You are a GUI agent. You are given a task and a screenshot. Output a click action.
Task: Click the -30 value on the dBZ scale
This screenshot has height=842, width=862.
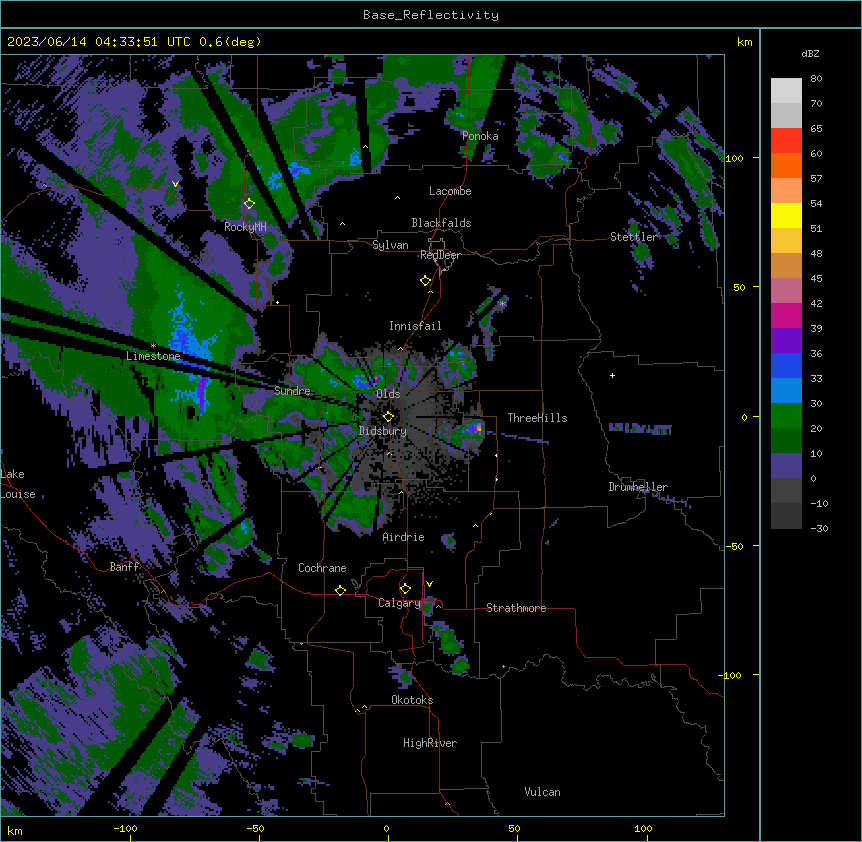819,528
